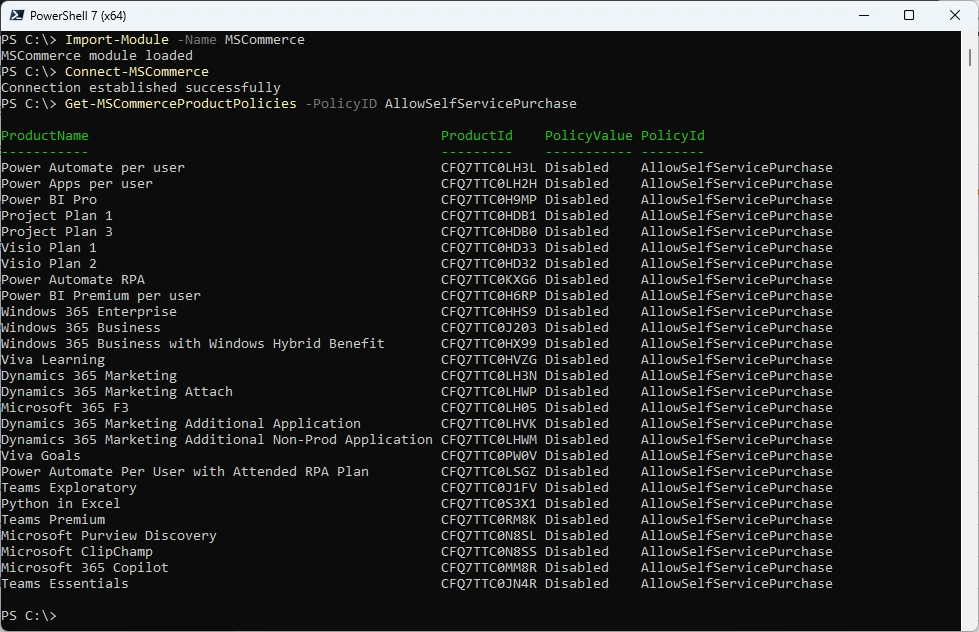Click the 'Viva Learning' product name
Image resolution: width=979 pixels, height=632 pixels.
coord(53,360)
